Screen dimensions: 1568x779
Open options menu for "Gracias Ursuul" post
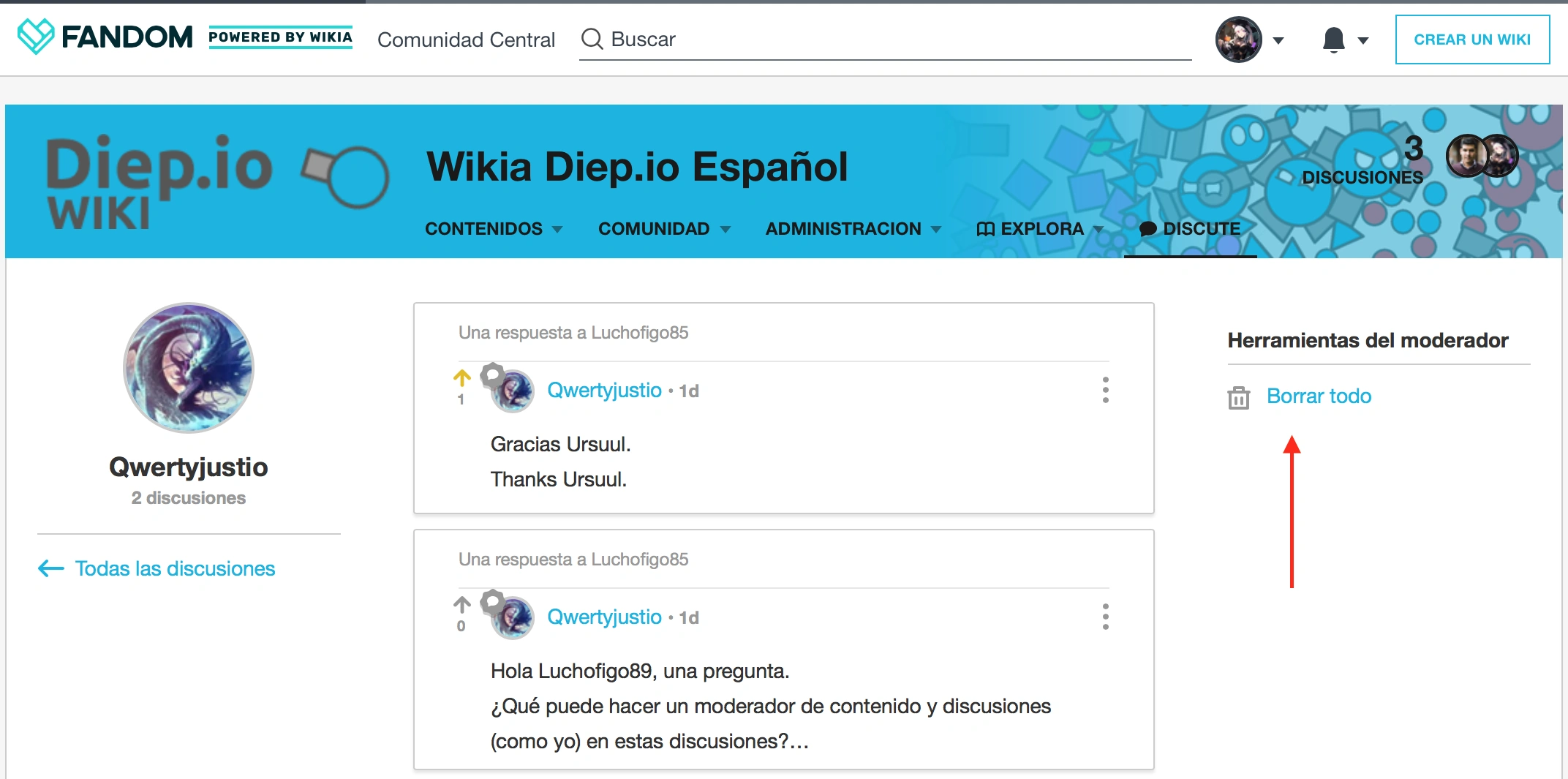pyautogui.click(x=1106, y=390)
